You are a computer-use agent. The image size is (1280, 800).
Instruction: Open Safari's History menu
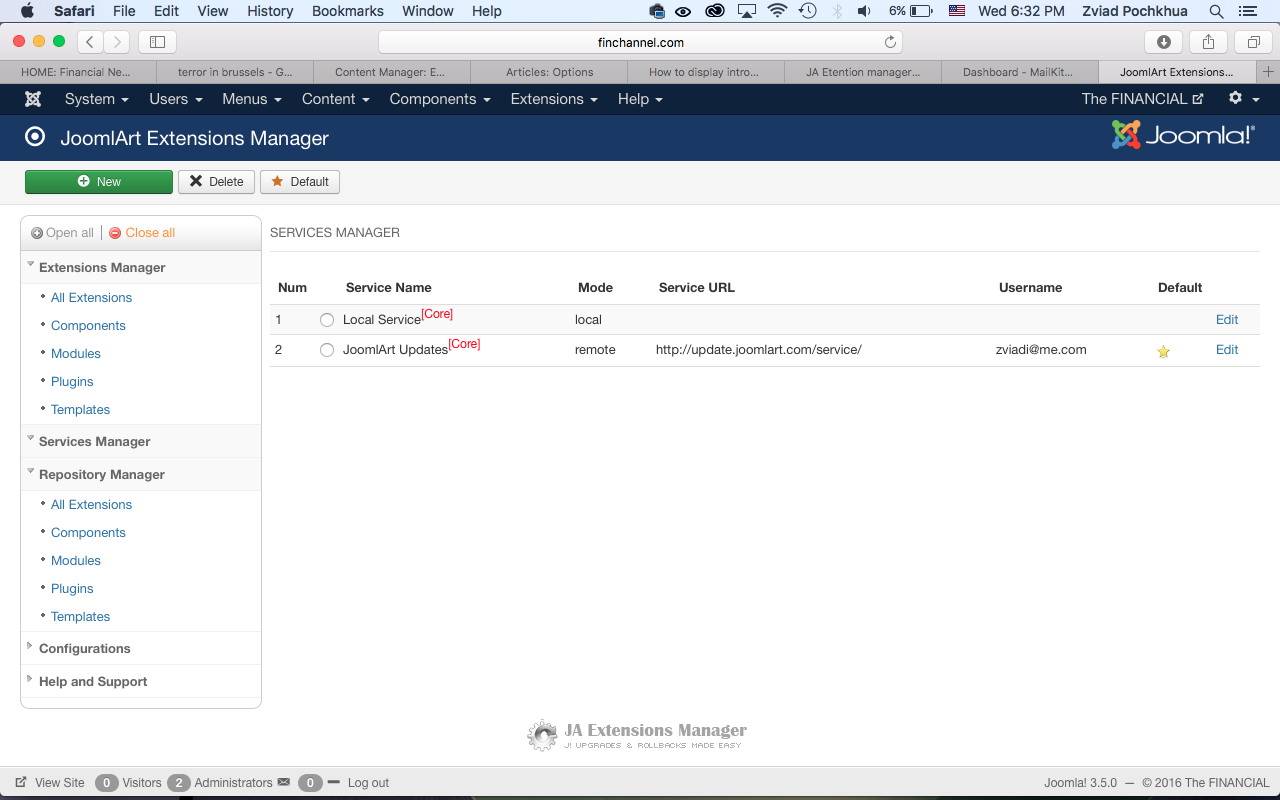pos(270,11)
